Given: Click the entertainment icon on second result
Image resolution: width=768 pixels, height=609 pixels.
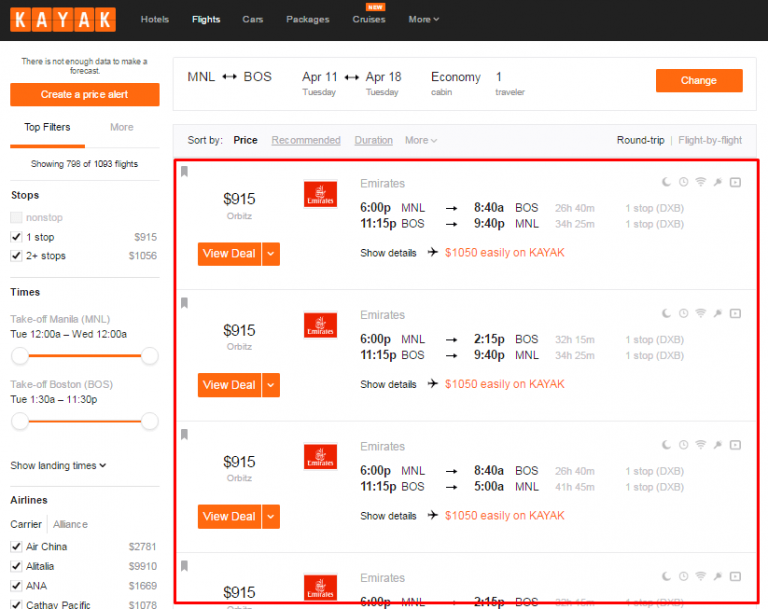Looking at the screenshot, I should [735, 313].
